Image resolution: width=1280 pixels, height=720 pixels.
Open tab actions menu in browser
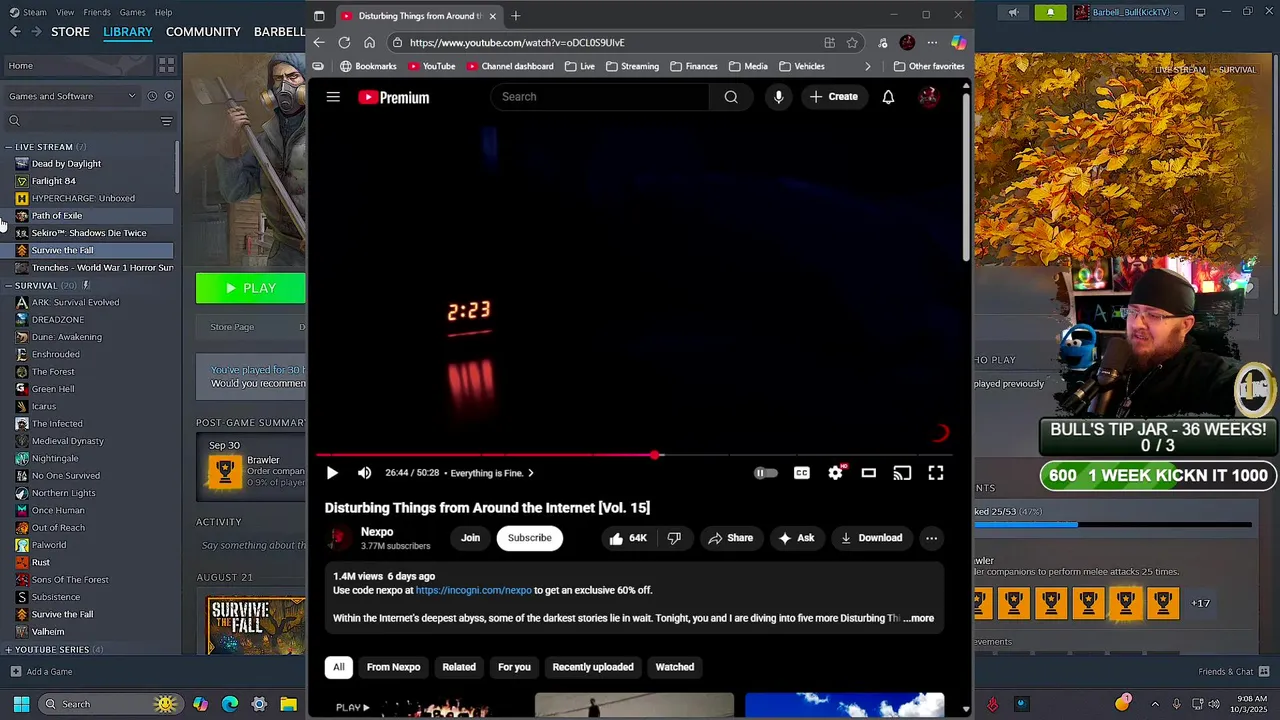pyautogui.click(x=319, y=16)
